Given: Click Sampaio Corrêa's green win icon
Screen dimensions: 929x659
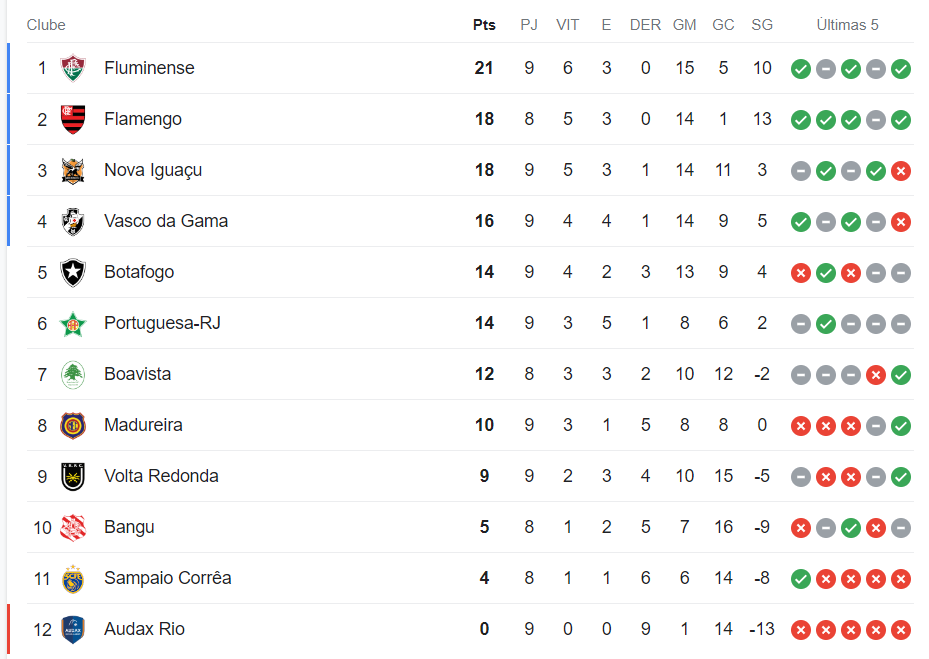Looking at the screenshot, I should 800,579.
